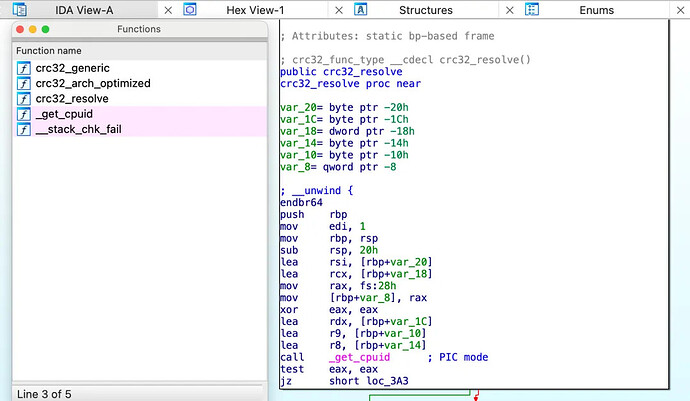Switch to the Enums tab
Viewport: 690px width, 401px height.
[596, 10]
